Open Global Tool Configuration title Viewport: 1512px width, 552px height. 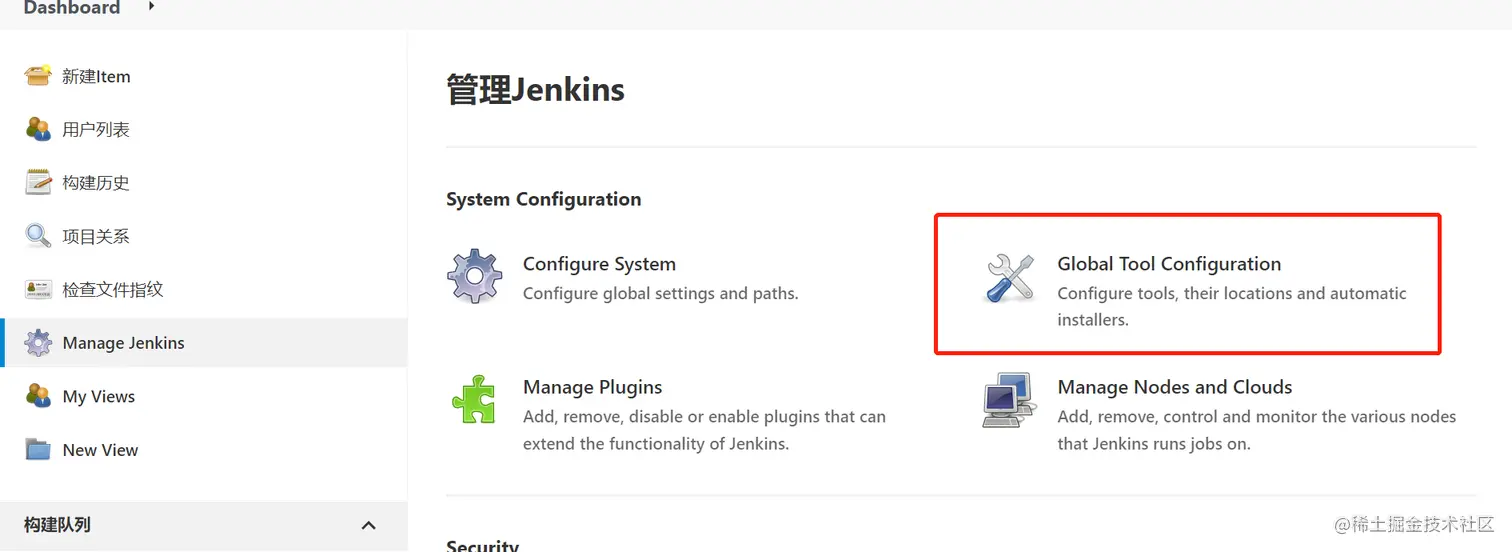1169,264
